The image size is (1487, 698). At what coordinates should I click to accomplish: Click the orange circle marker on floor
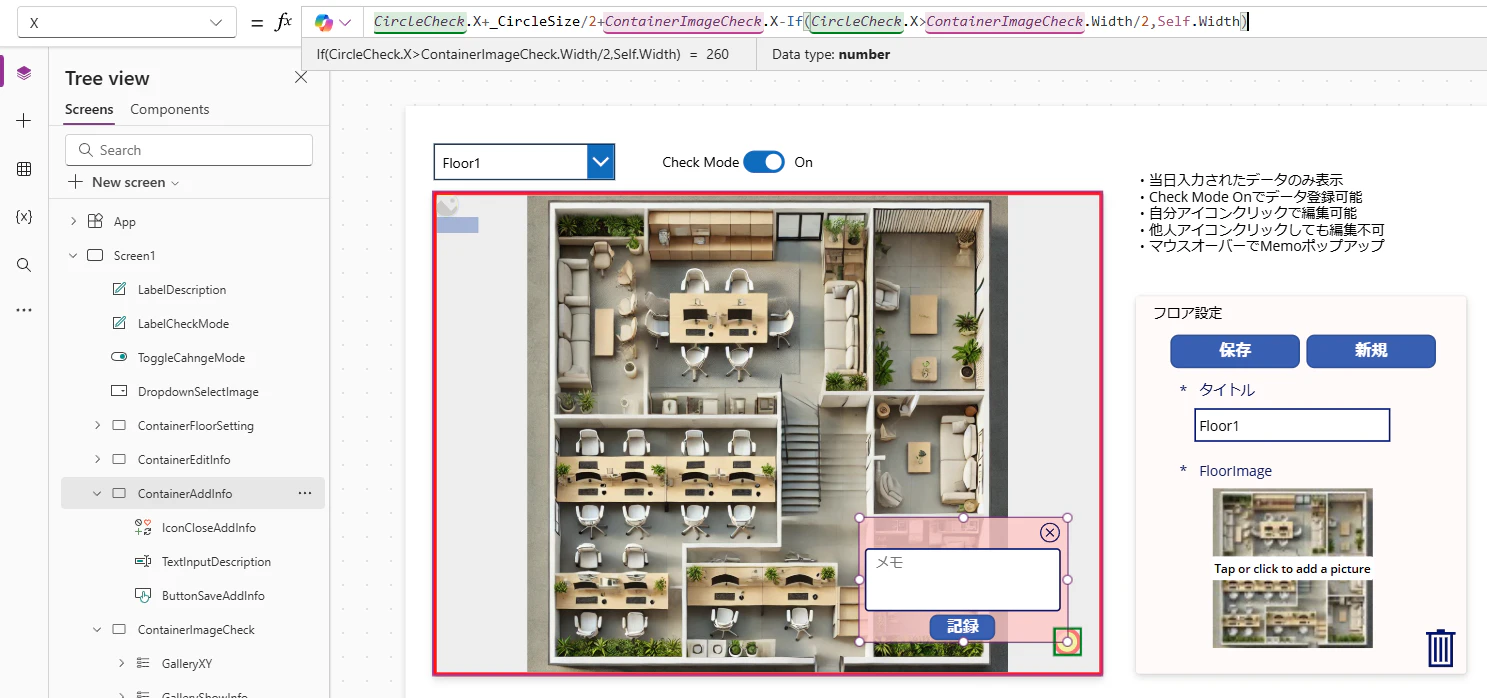(1067, 642)
